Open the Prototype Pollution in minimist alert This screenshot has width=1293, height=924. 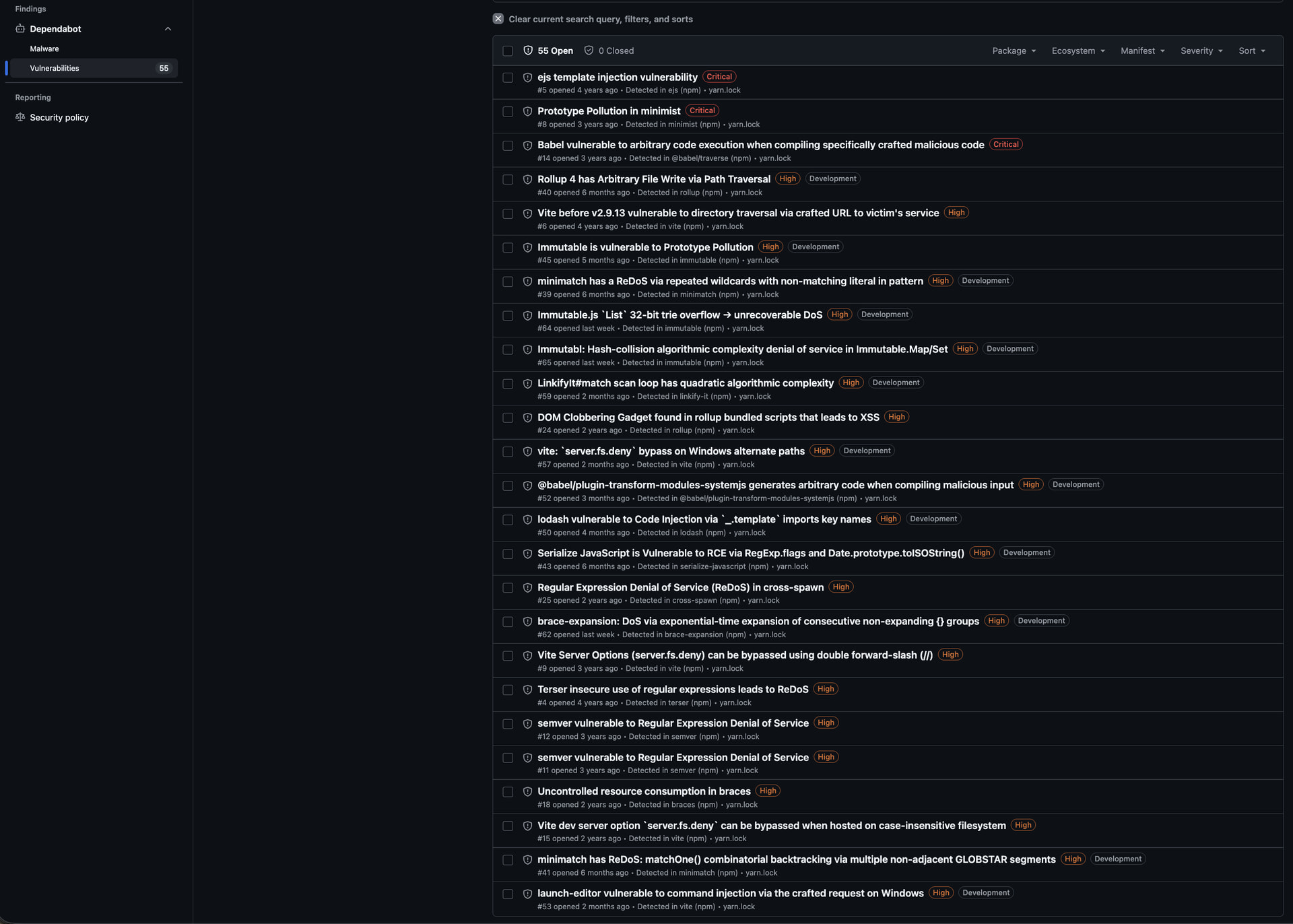(609, 111)
